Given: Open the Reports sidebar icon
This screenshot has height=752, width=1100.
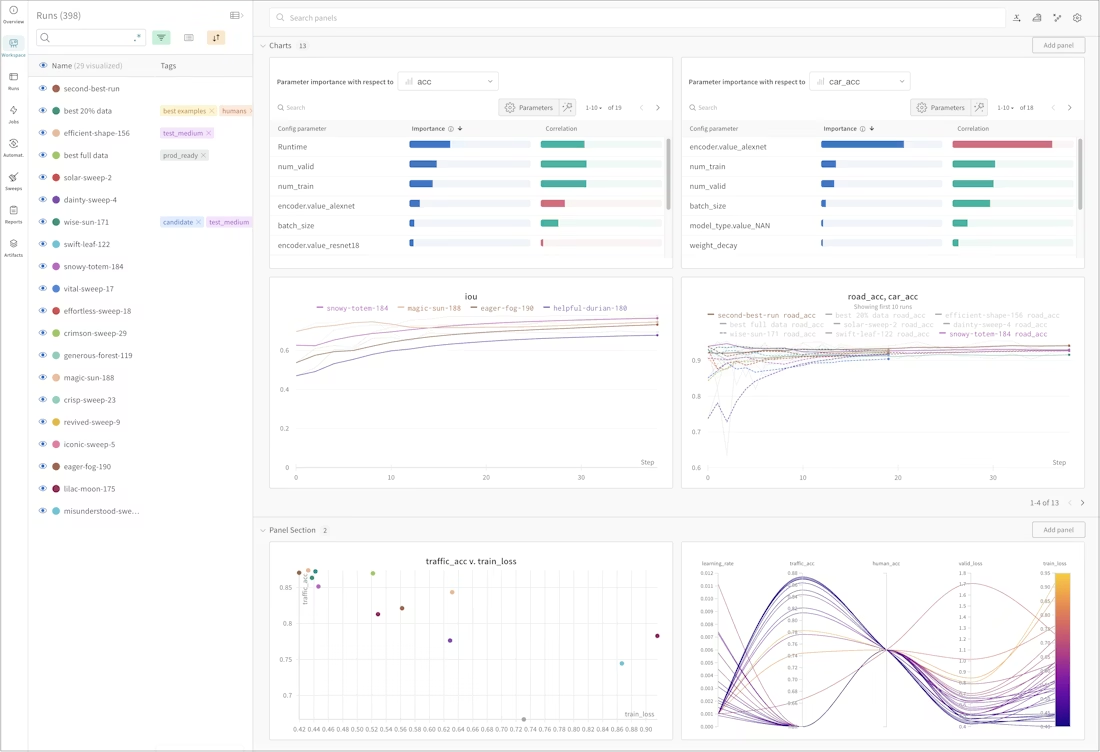Looking at the screenshot, I should (x=13, y=213).
